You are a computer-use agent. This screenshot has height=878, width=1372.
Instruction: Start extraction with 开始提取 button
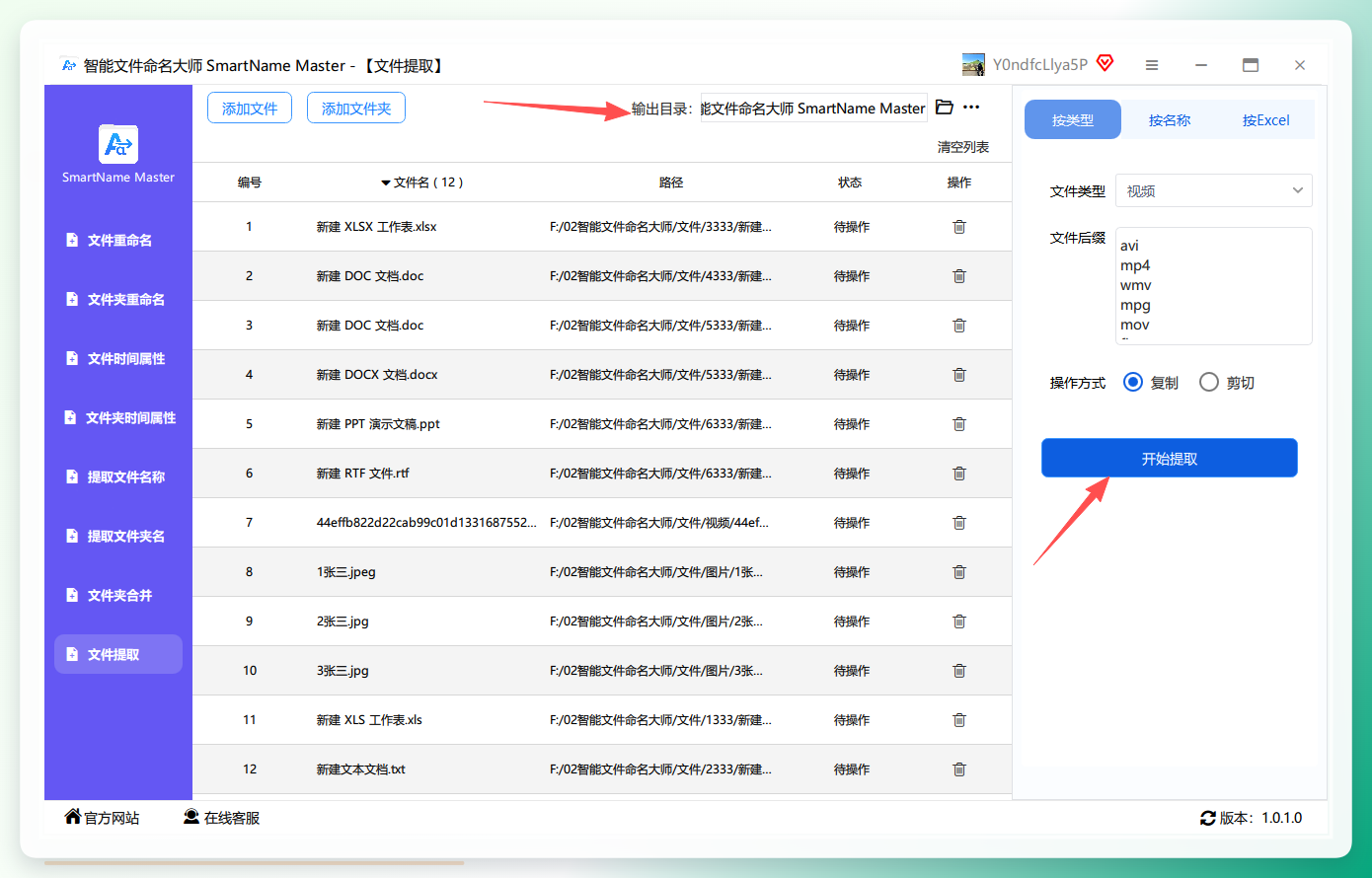[x=1170, y=458]
